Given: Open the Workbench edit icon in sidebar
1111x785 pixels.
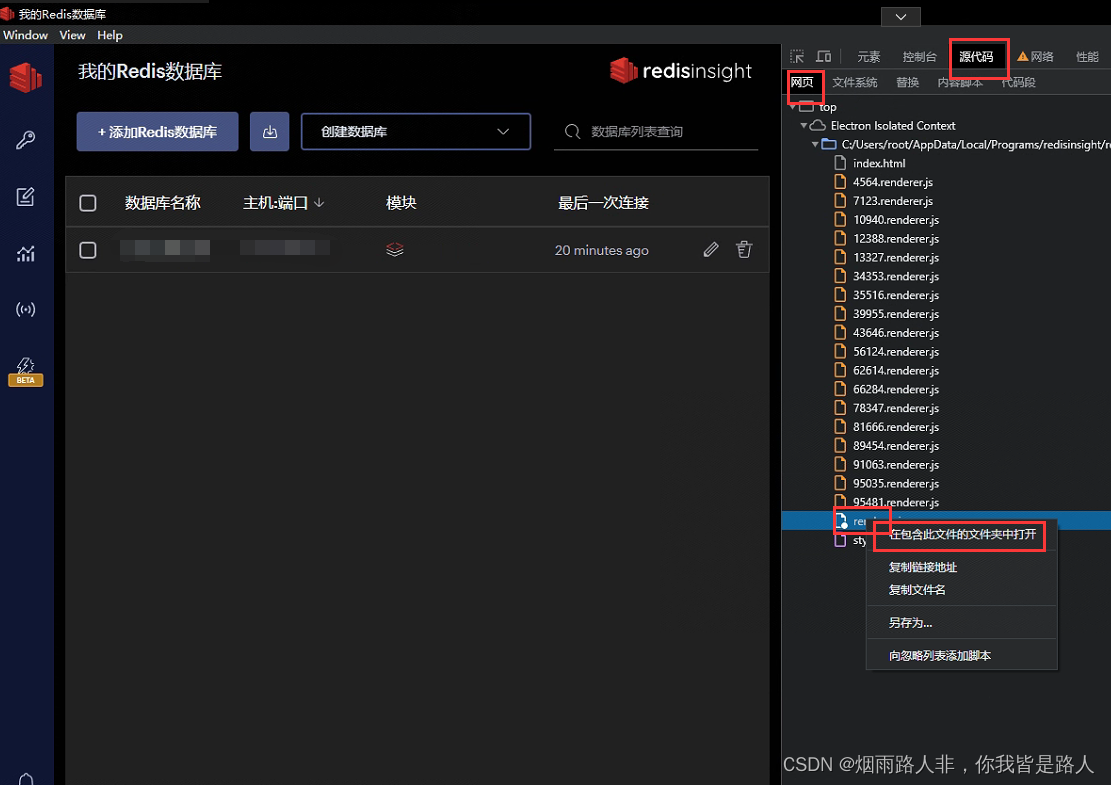Looking at the screenshot, I should coord(26,196).
